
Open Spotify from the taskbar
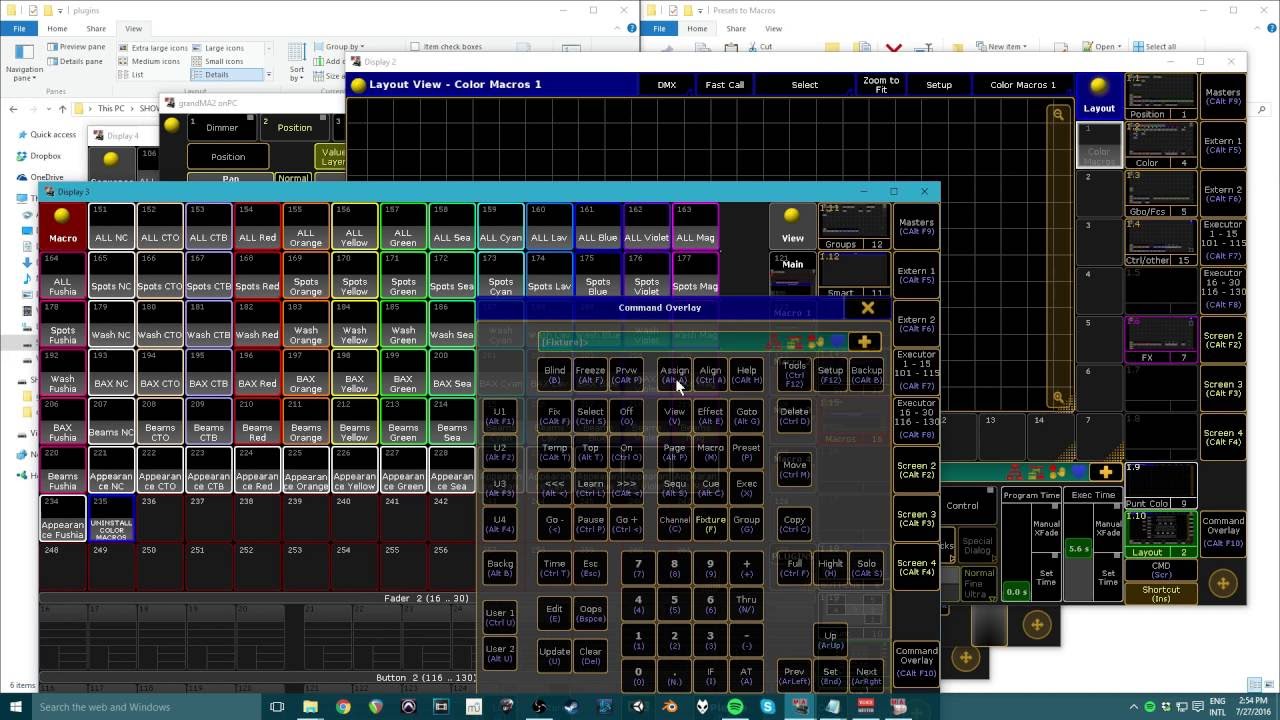(x=735, y=706)
